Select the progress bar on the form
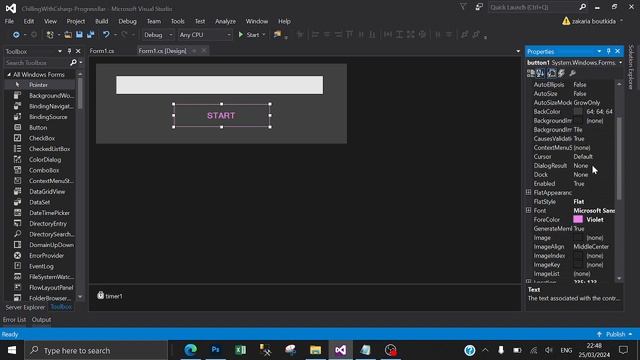640x360 pixels. [219, 85]
